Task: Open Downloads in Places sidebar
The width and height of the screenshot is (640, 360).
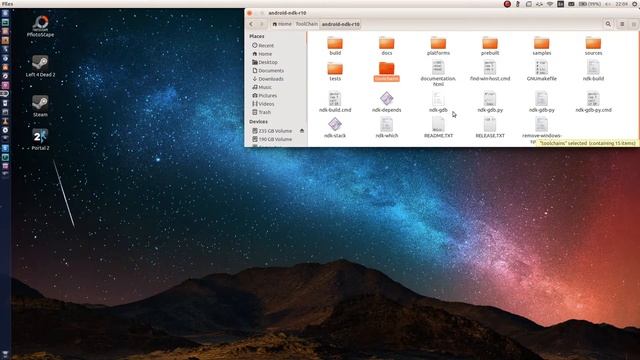Action: point(268,79)
